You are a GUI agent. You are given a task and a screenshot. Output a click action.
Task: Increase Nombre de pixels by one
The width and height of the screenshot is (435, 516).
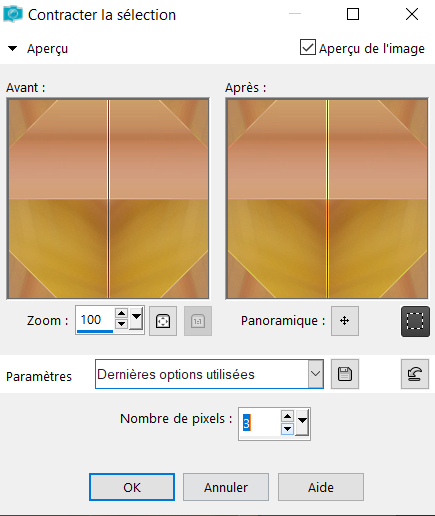pyautogui.click(x=287, y=416)
